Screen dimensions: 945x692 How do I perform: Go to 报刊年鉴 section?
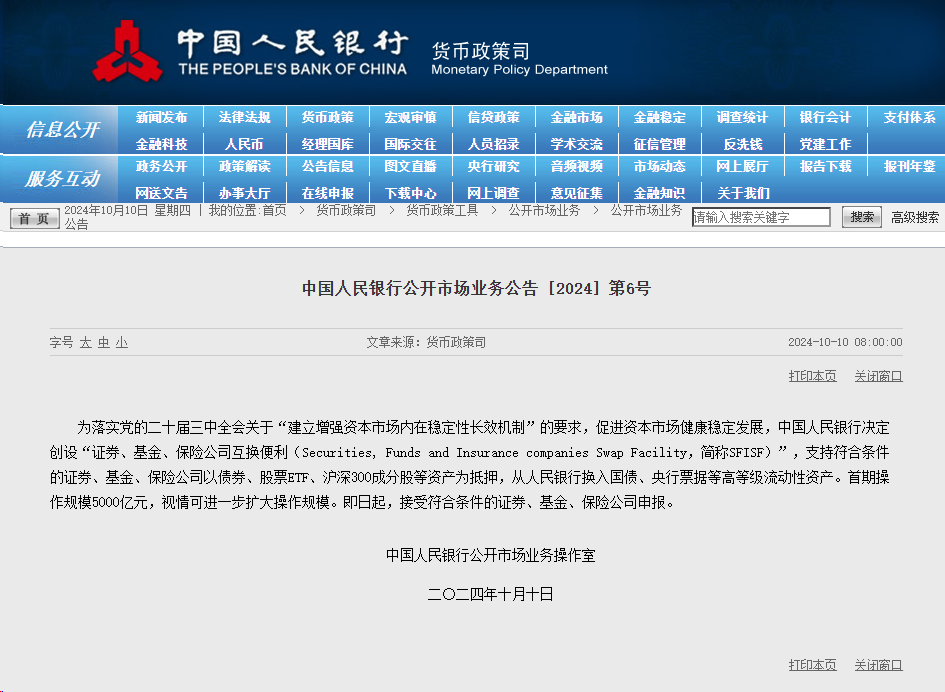coord(909,166)
